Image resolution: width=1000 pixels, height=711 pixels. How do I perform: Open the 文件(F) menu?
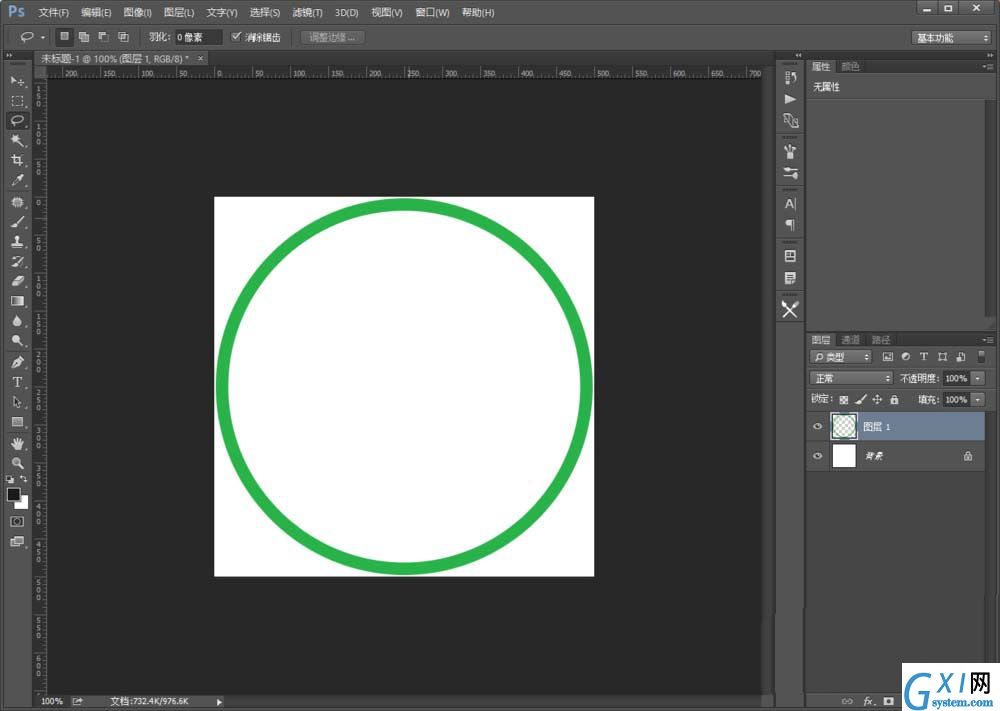click(54, 12)
